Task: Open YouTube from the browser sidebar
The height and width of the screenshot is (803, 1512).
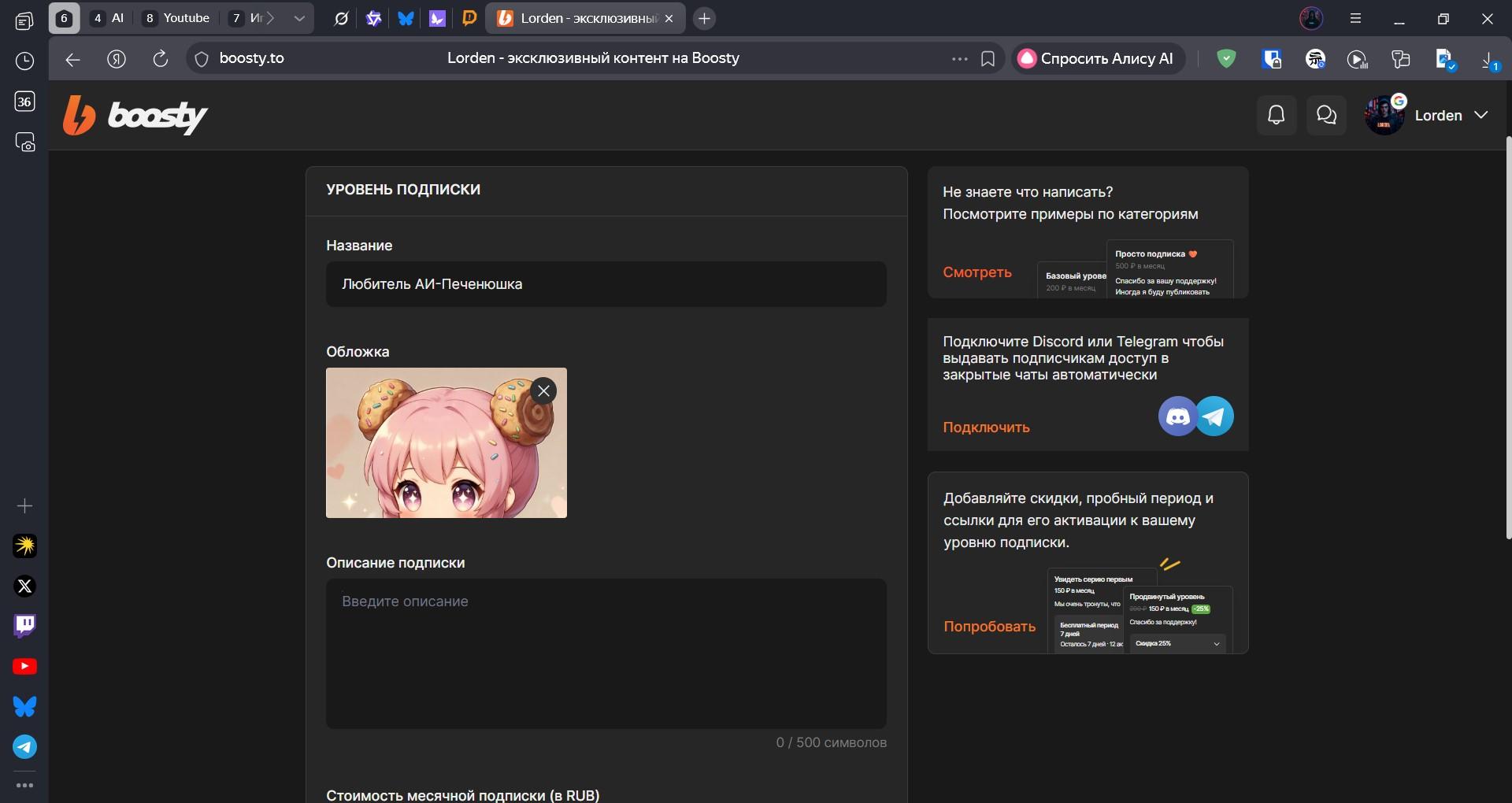Action: [25, 666]
